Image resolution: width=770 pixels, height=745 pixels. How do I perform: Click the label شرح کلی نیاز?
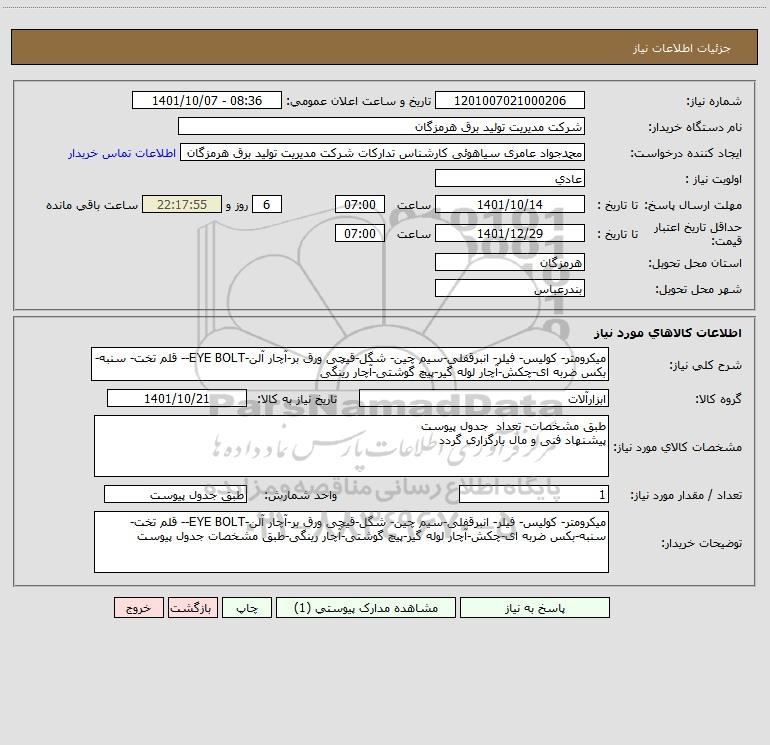pos(706,366)
